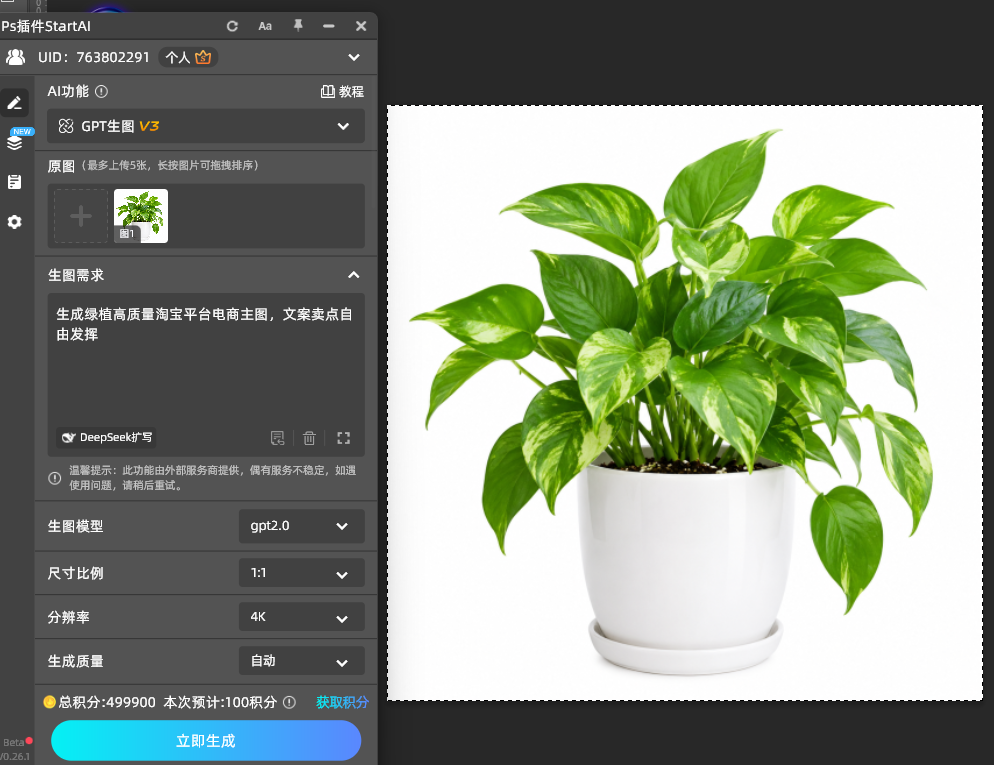Click the UID: 763802291 text
The height and width of the screenshot is (765, 994).
94,57
